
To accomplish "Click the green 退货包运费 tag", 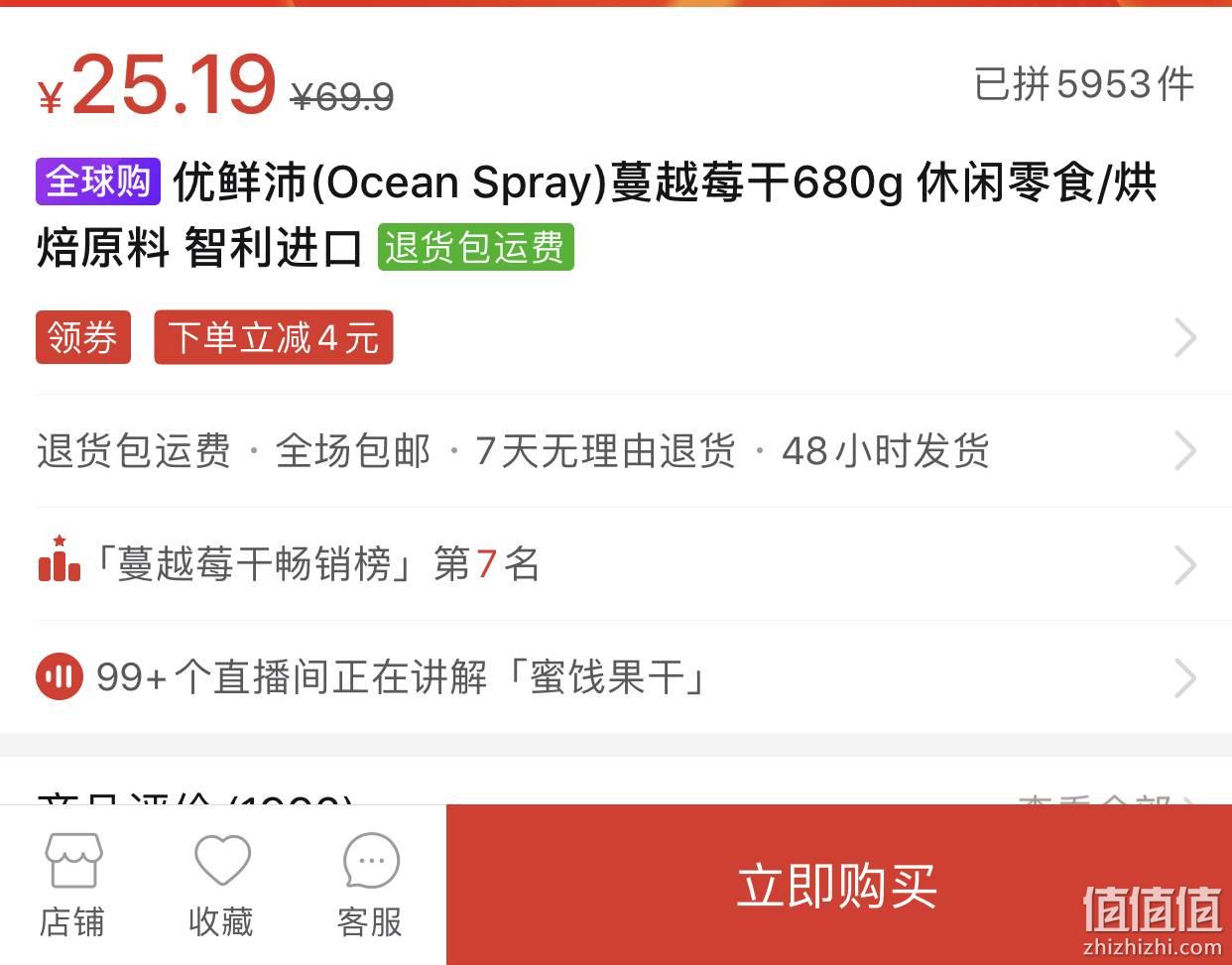I will (475, 247).
